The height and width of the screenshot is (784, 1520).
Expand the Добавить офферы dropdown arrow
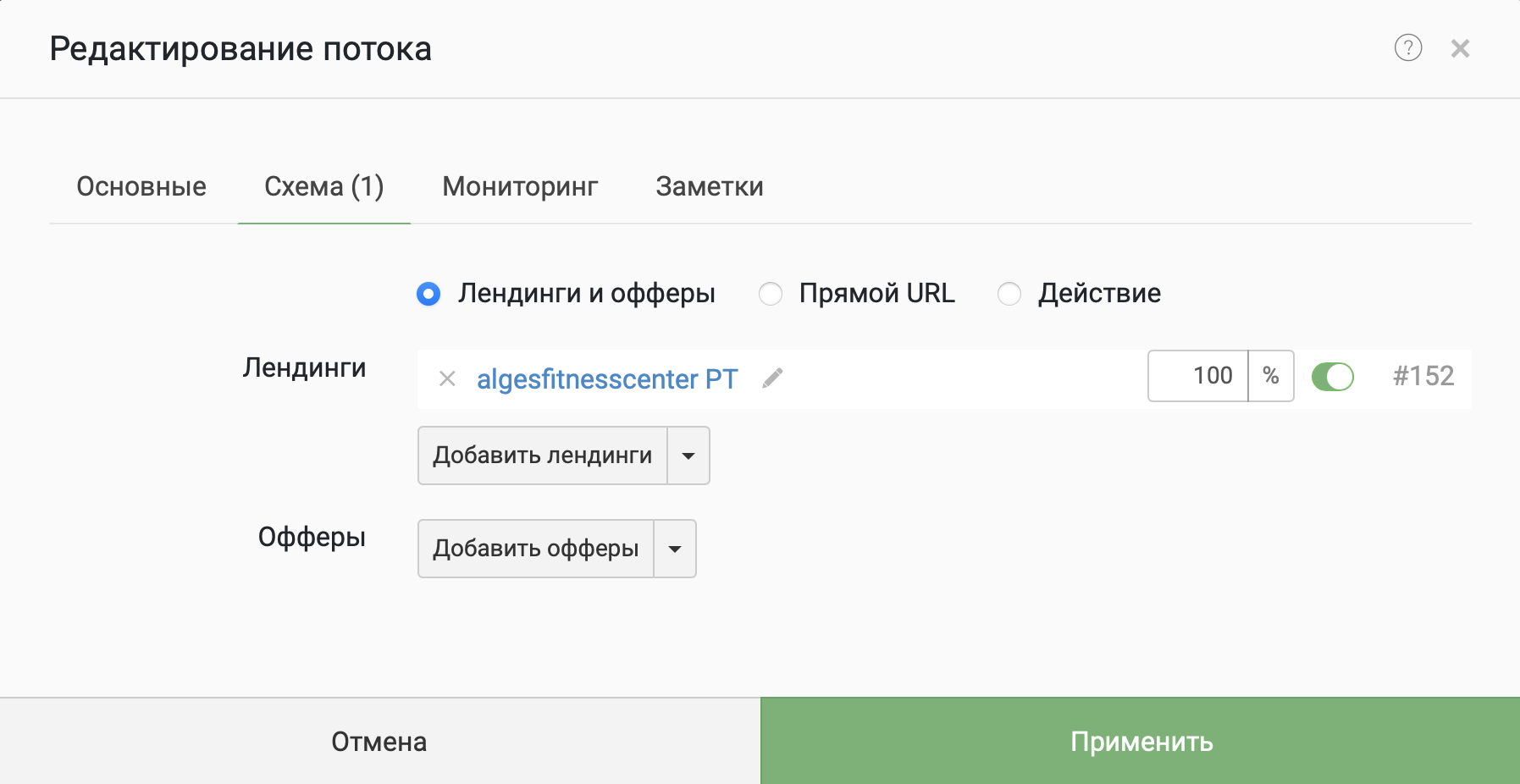pyautogui.click(x=675, y=549)
